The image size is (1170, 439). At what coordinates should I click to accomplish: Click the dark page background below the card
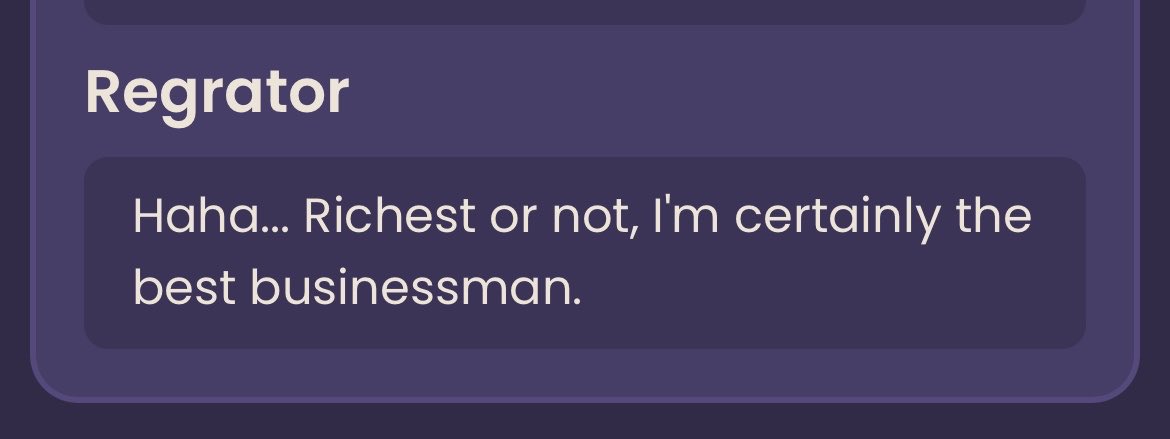click(585, 422)
